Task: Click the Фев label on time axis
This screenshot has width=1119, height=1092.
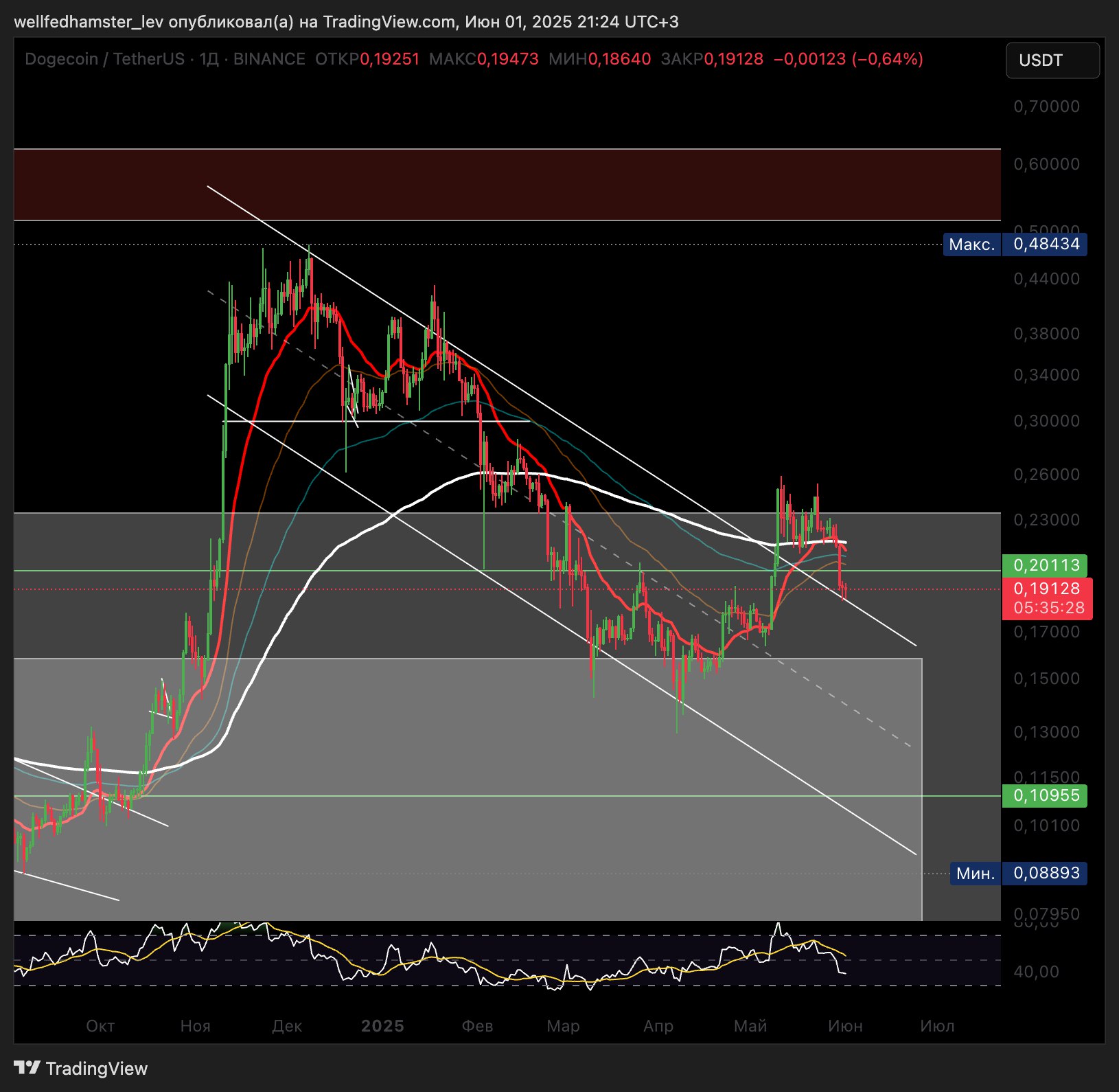Action: coord(477,1026)
